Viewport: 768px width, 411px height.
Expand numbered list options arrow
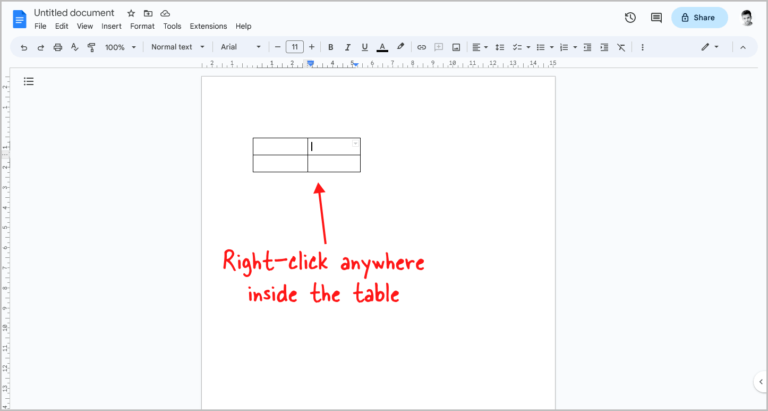[575, 48]
